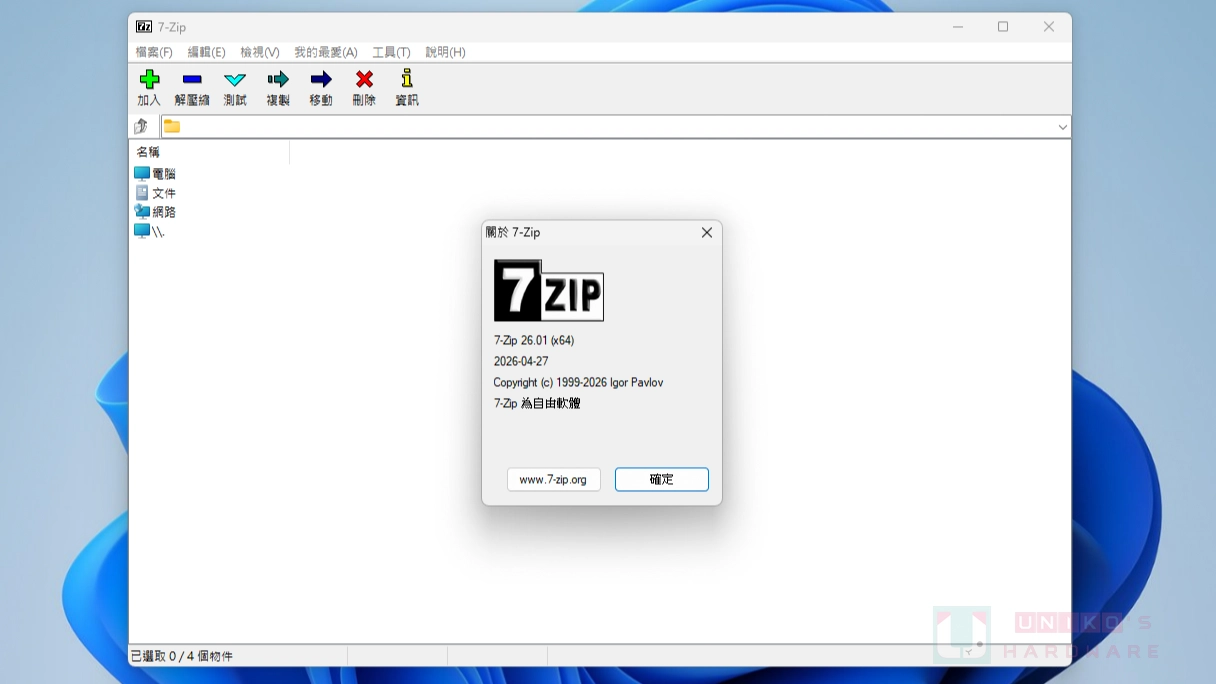Close the 關於 7-Zip dialog
This screenshot has width=1216, height=684.
click(x=707, y=232)
